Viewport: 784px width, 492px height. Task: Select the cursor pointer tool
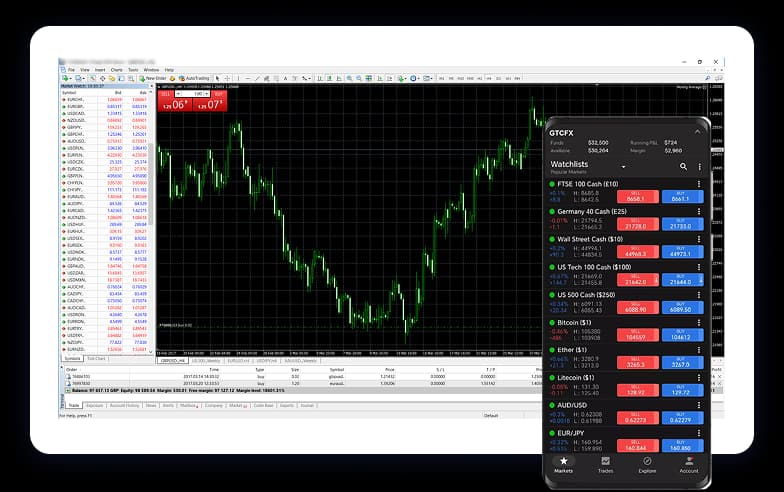pyautogui.click(x=218, y=78)
